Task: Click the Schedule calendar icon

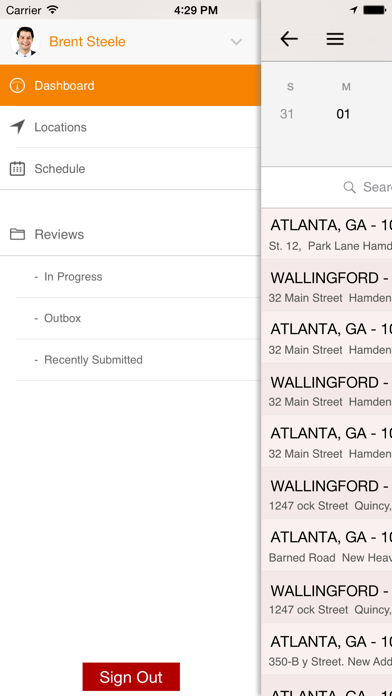Action: tap(17, 169)
